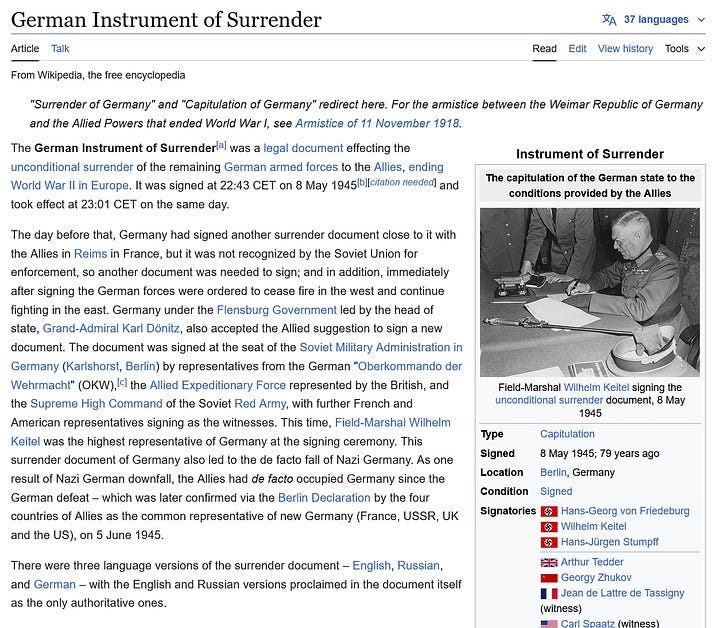Open the Flensburg Government link
This screenshot has width=720, height=628.
click(277, 310)
